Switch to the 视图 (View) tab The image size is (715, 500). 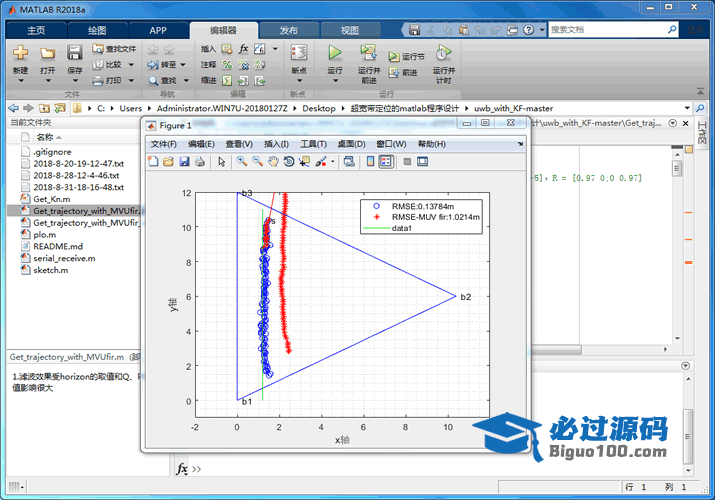(x=350, y=30)
